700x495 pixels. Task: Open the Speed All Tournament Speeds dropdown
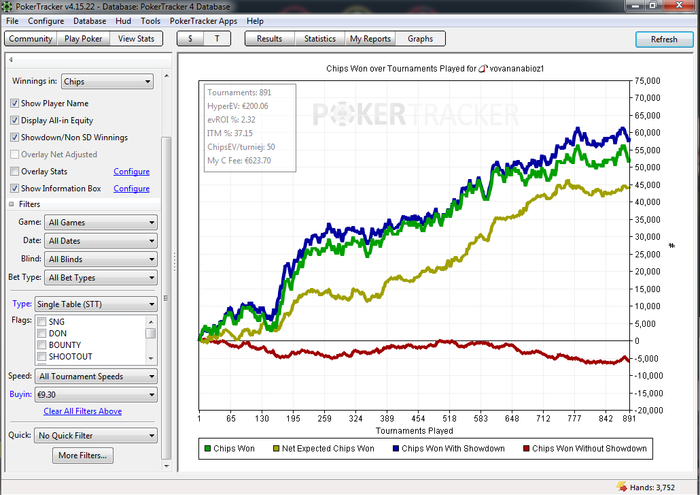coord(96,376)
